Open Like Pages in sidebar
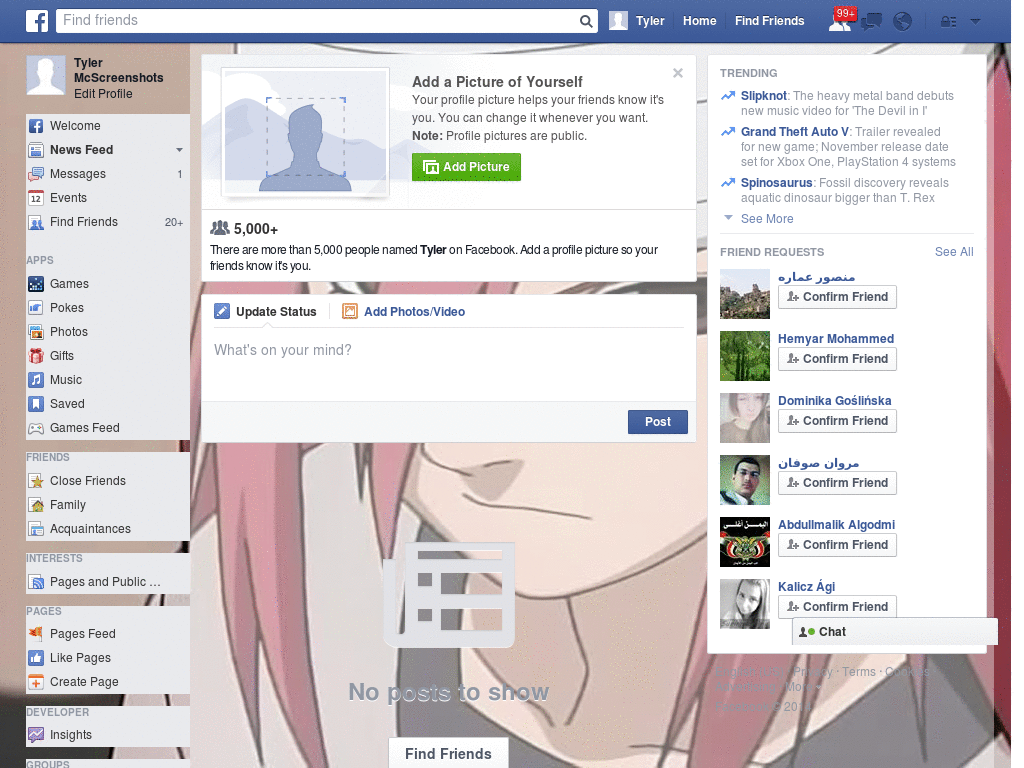The height and width of the screenshot is (768, 1024). [x=108, y=658]
